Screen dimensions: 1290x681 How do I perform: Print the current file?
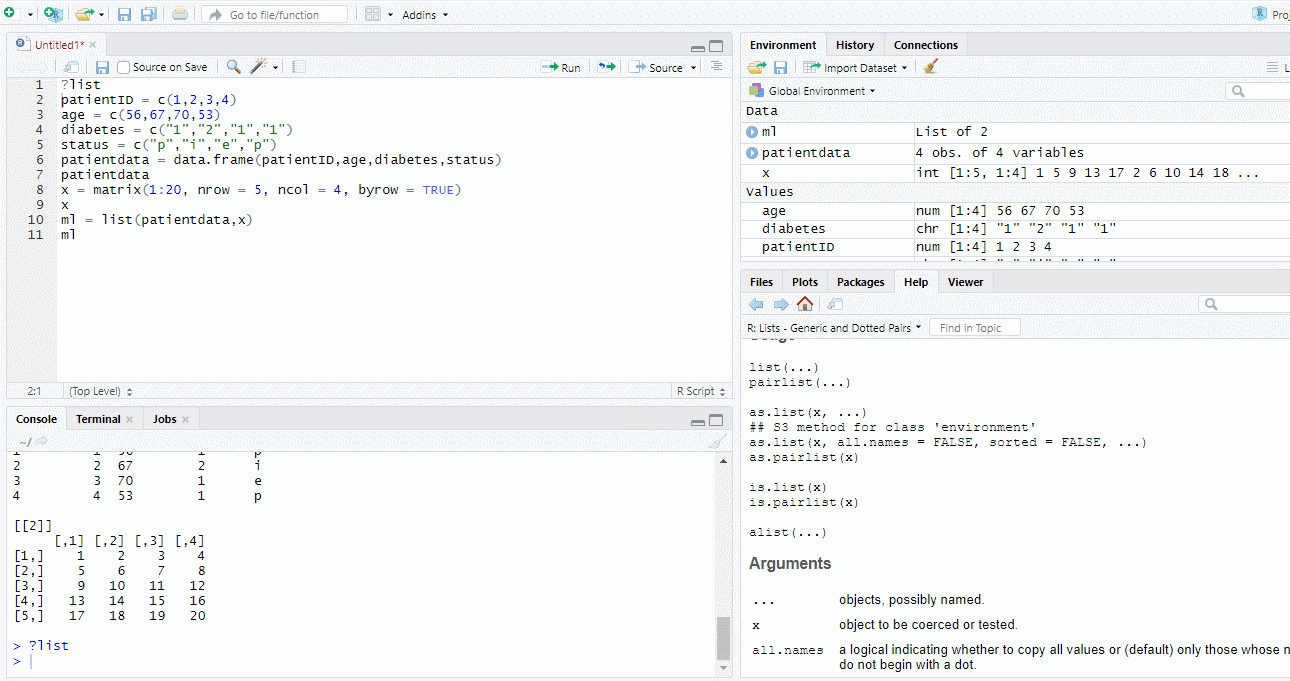[x=179, y=14]
